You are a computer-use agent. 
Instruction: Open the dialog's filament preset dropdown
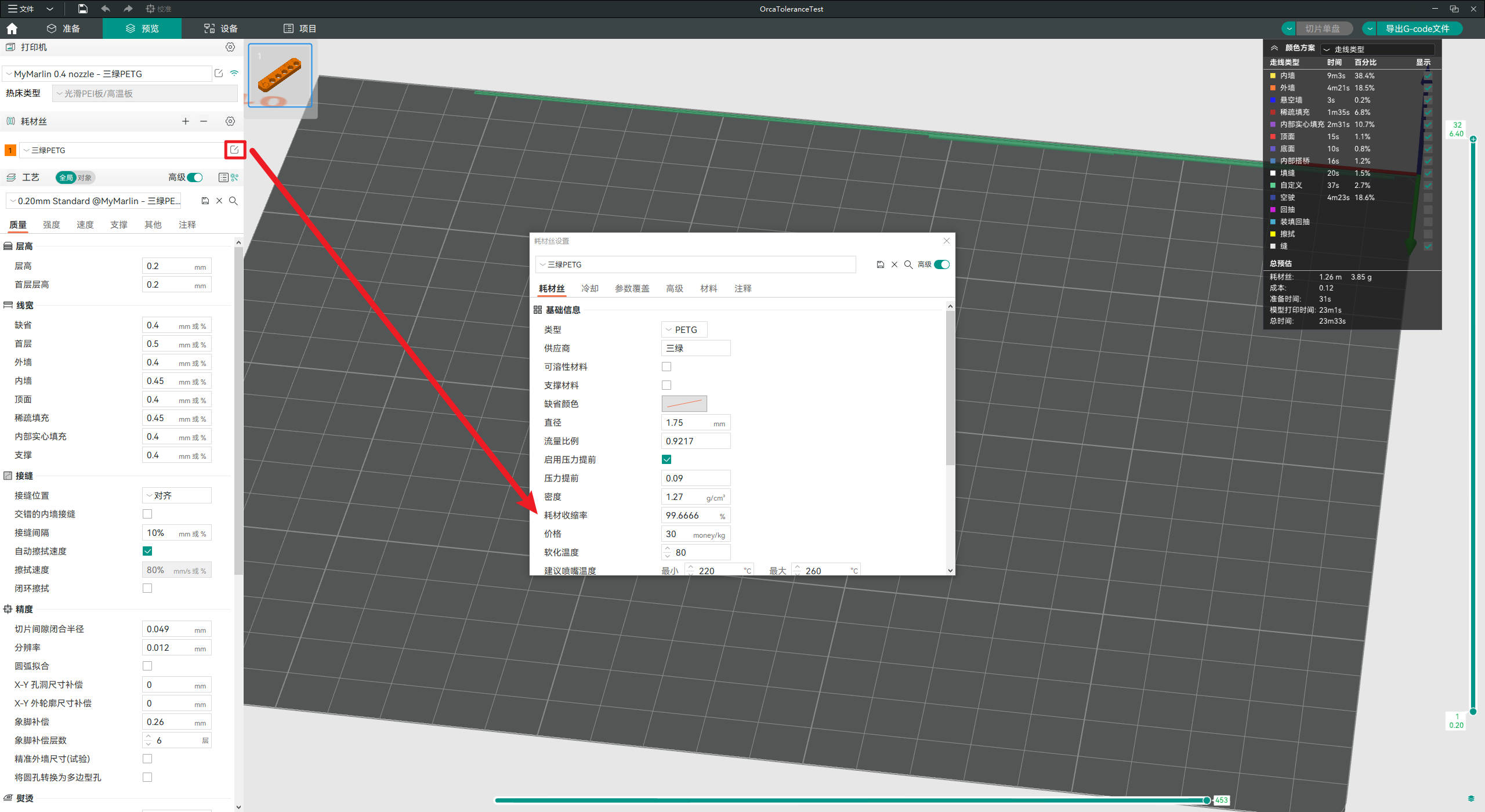pos(696,264)
